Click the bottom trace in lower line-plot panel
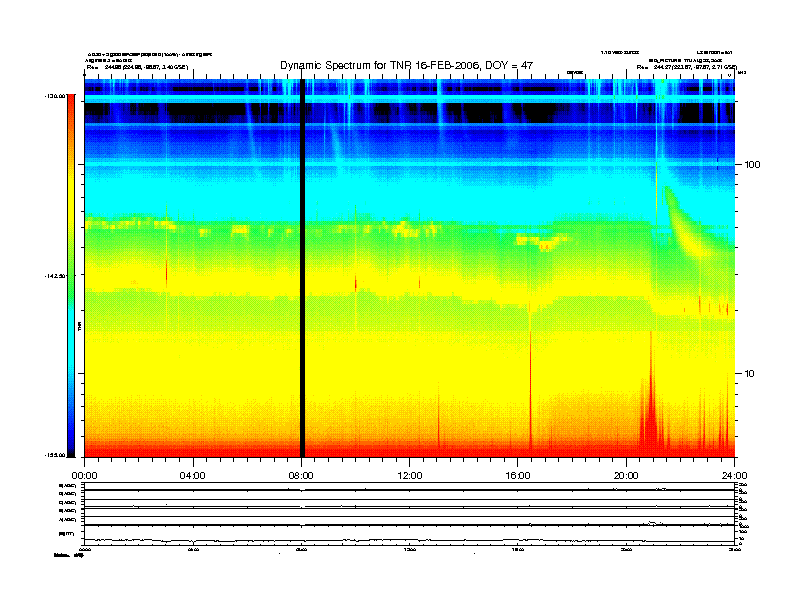The height and width of the screenshot is (612, 792). pyautogui.click(x=409, y=540)
